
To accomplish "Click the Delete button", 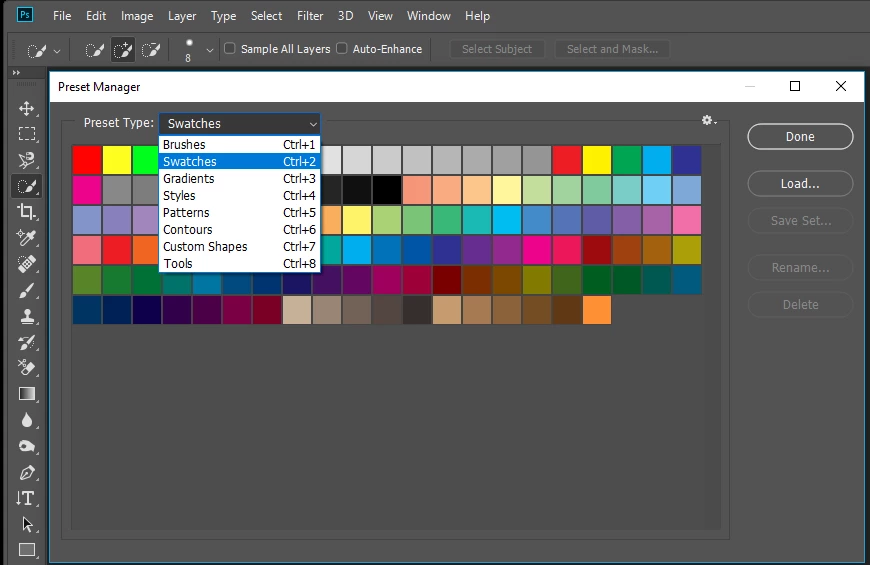I will [800, 305].
